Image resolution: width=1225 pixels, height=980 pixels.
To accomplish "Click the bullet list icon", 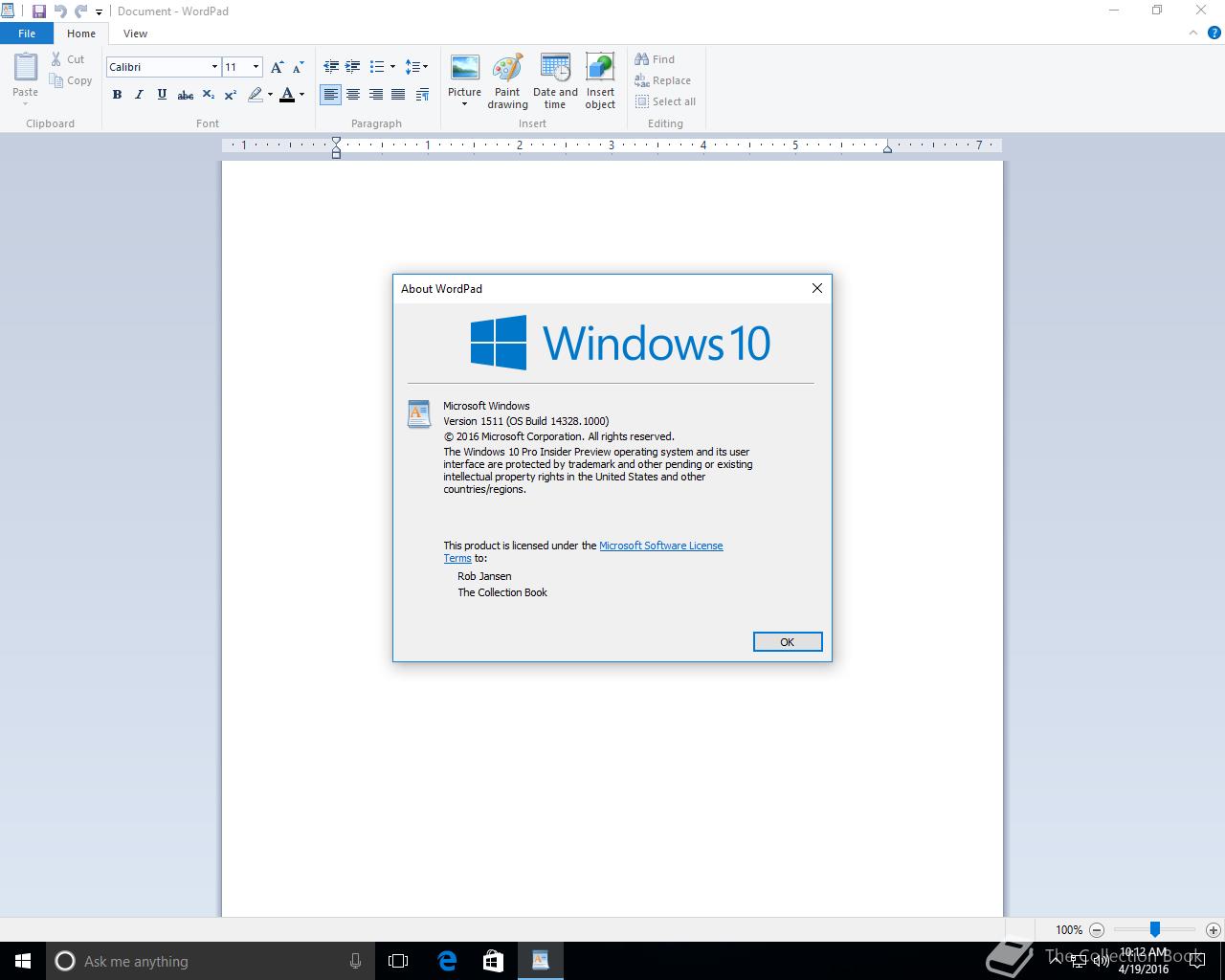I will pyautogui.click(x=377, y=67).
